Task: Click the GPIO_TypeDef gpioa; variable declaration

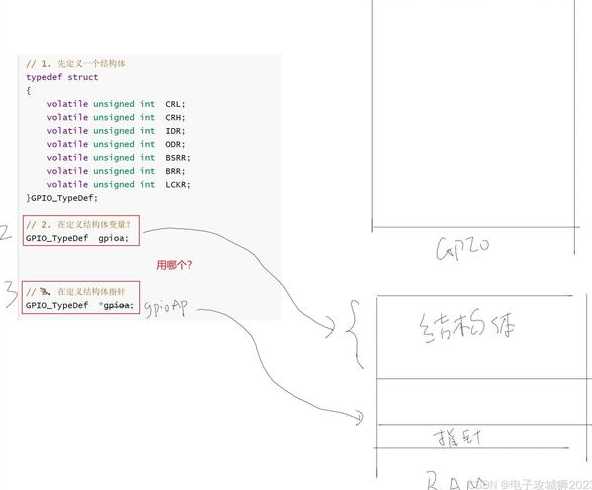Action: click(x=77, y=238)
